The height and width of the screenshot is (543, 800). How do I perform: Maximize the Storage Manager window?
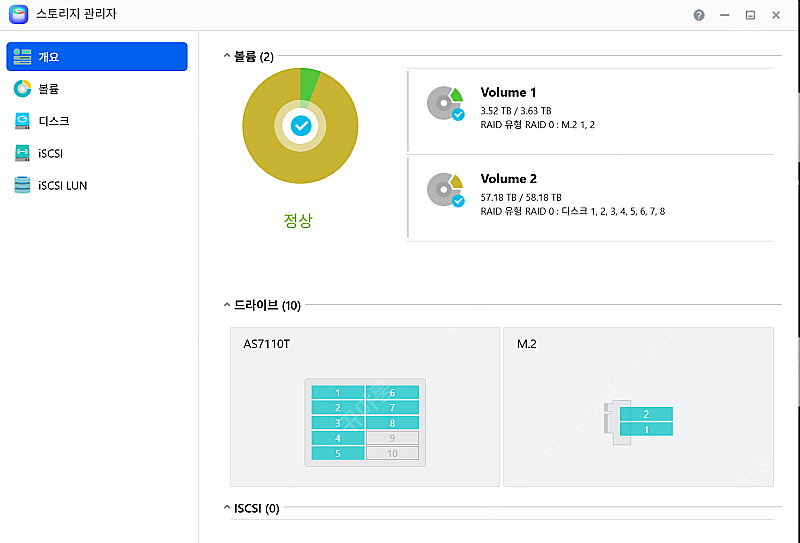tap(750, 15)
